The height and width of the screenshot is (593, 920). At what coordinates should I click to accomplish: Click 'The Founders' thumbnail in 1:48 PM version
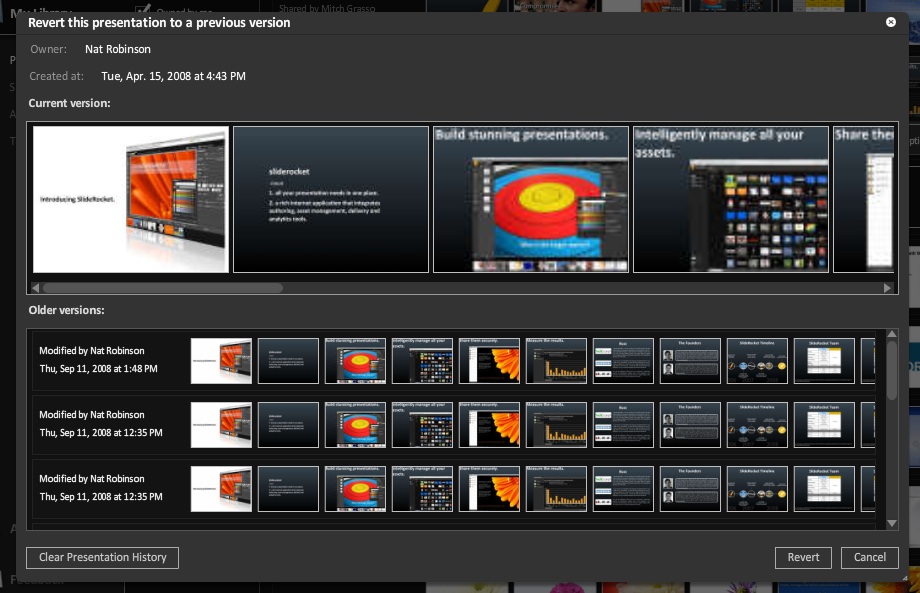(690, 361)
